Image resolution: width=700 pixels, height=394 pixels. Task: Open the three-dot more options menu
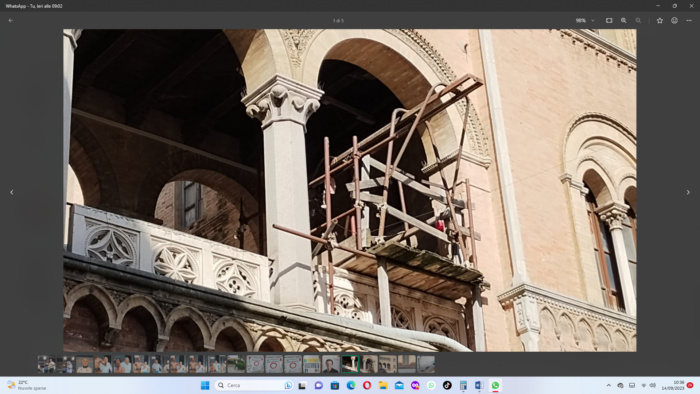click(x=689, y=21)
